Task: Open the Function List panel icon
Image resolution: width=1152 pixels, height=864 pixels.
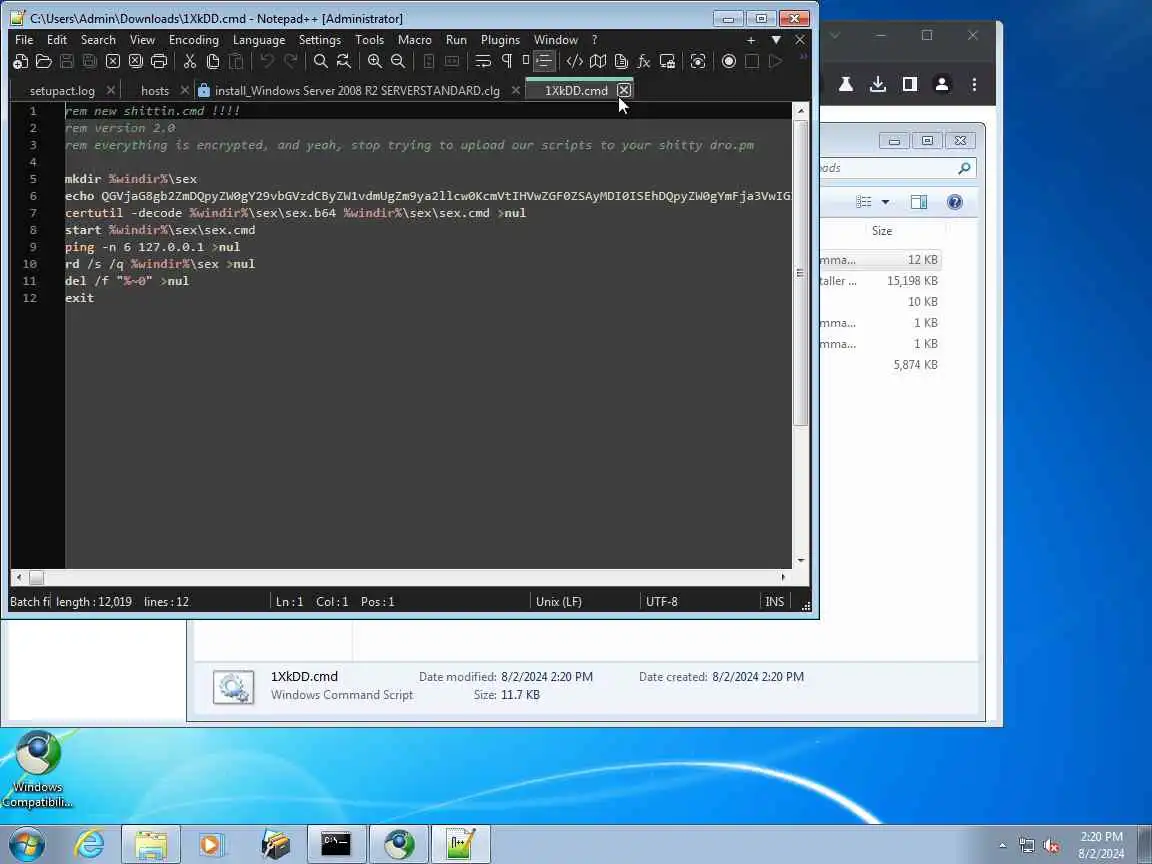Action: coord(644,62)
